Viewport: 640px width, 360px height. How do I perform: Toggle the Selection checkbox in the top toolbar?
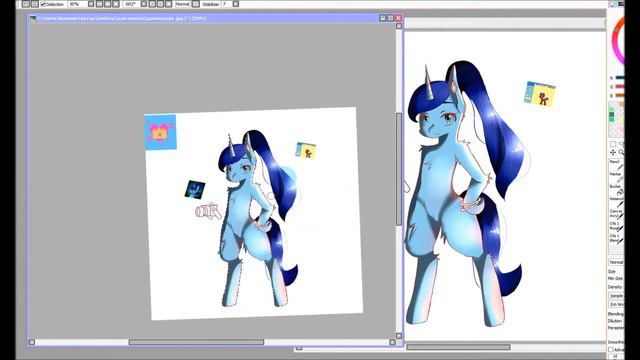click(43, 4)
